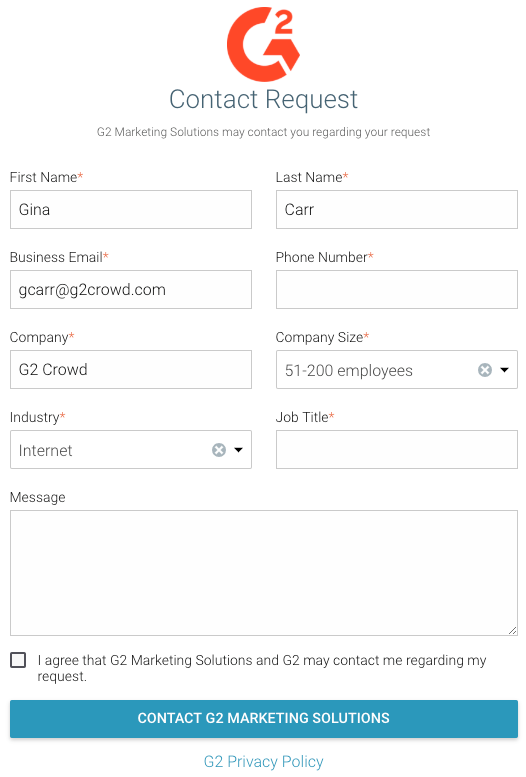Screen dimensions: 526x777
Task: Focus the Last Name field with Carr
Action: tap(397, 210)
